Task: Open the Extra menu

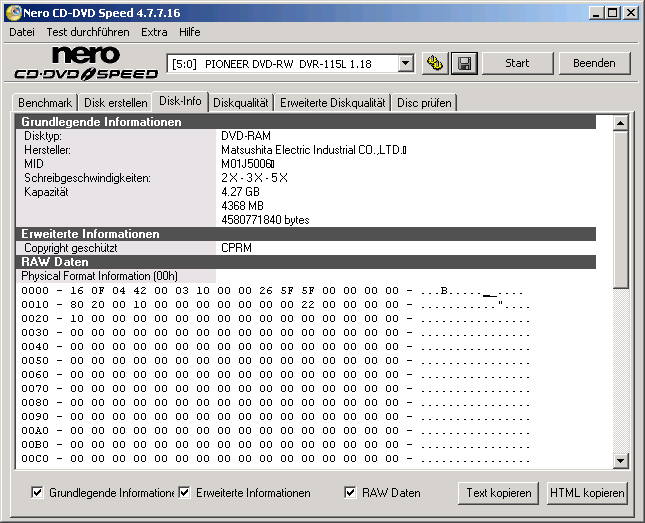Action: 154,32
